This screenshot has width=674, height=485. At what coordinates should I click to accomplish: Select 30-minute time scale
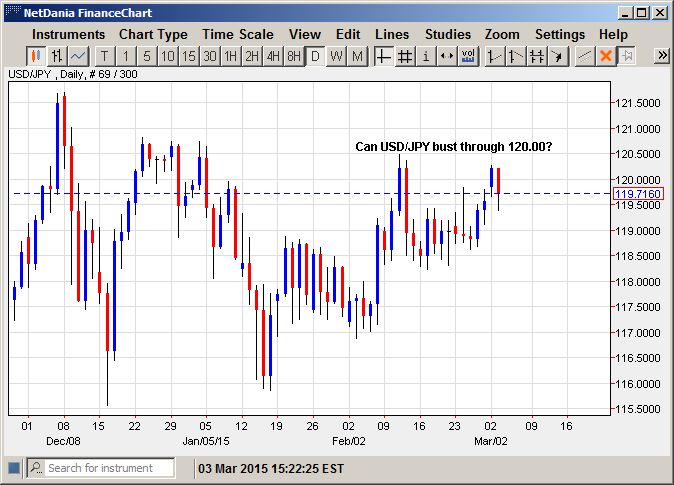pos(210,56)
